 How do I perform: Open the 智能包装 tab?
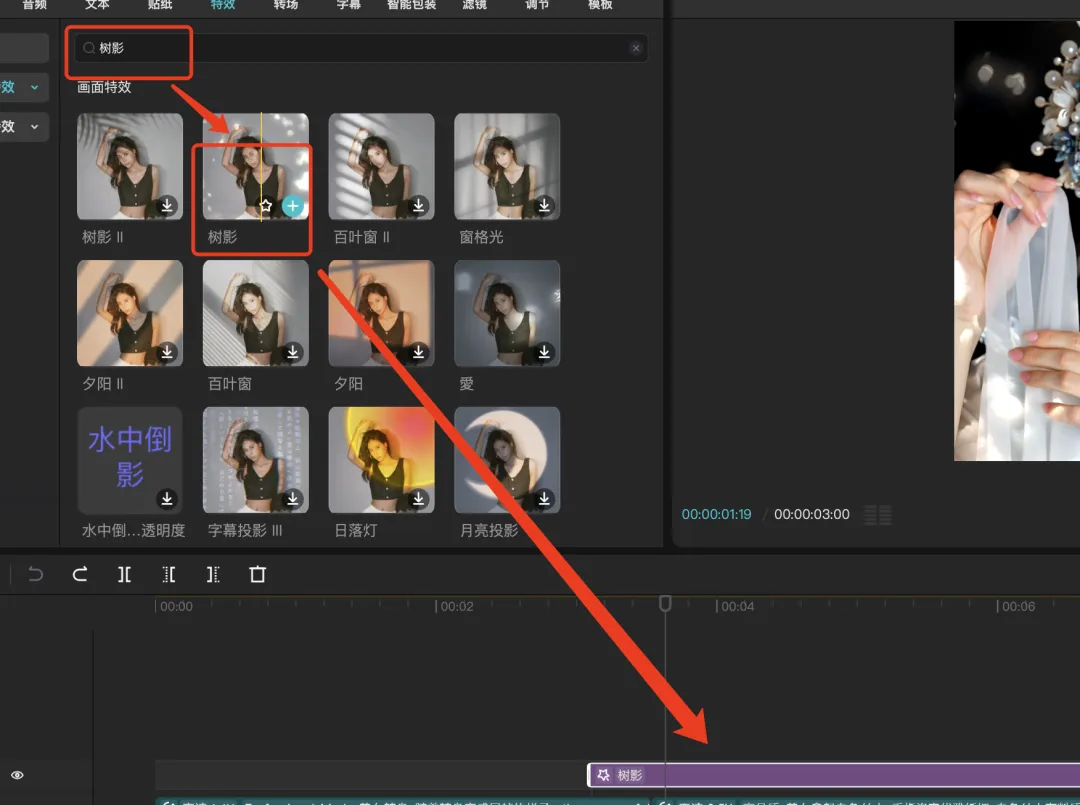(411, 5)
